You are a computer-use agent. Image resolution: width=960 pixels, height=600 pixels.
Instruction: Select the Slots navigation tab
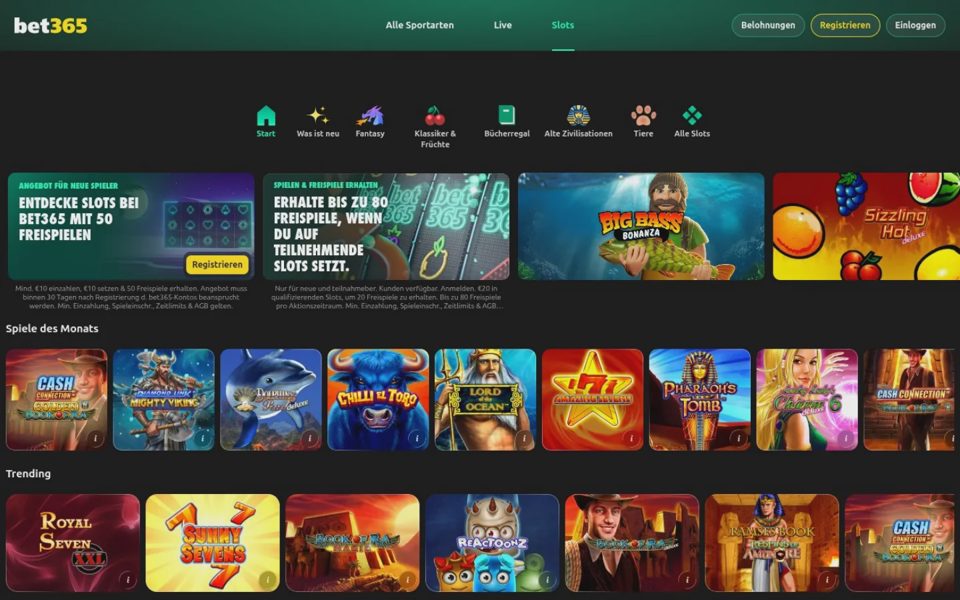tap(563, 25)
